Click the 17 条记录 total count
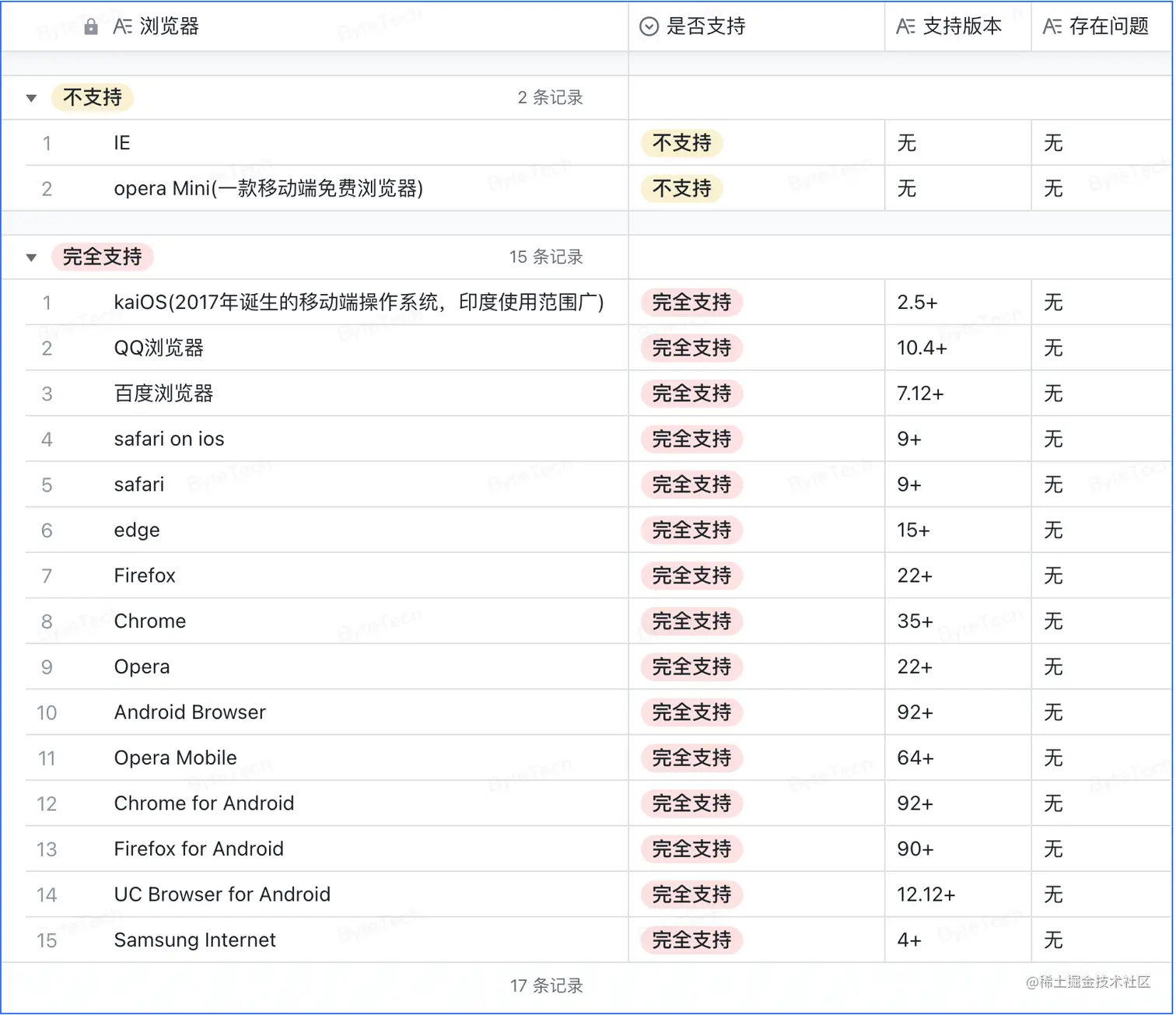This screenshot has height=1015, width=1176. [547, 986]
